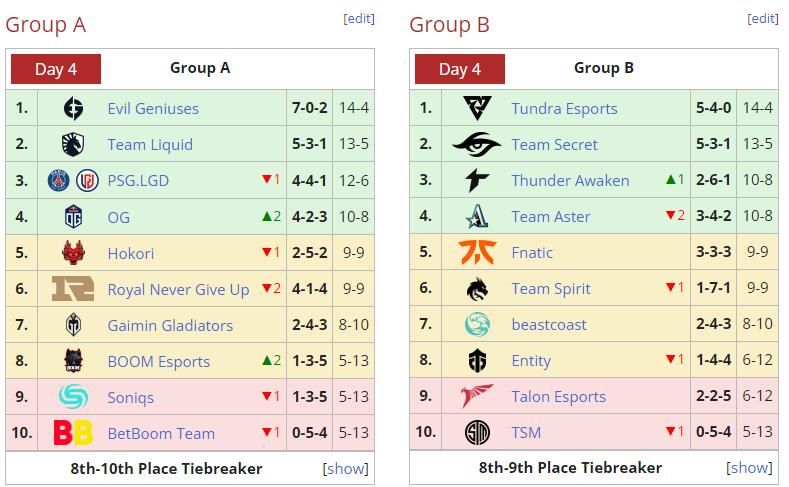Go to the Gaimin Gladiators page
The height and width of the screenshot is (487, 789).
pos(170,325)
